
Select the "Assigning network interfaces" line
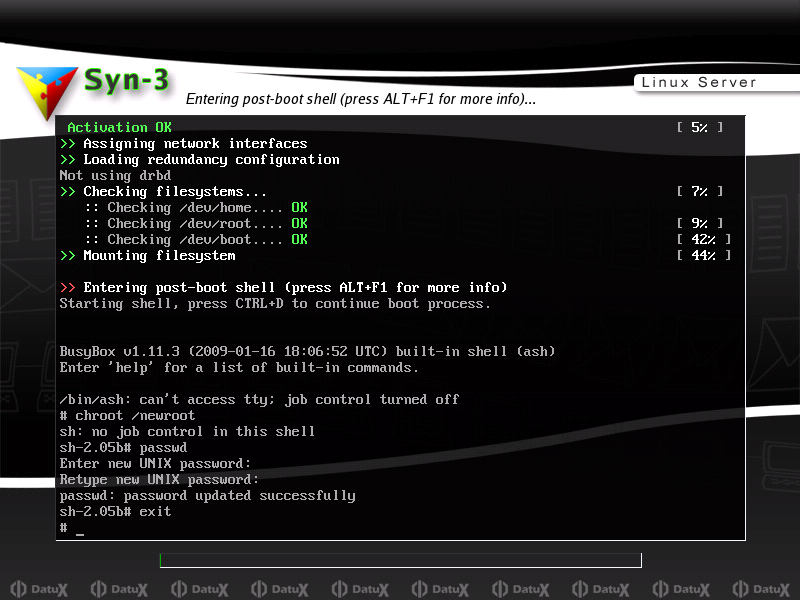click(184, 143)
